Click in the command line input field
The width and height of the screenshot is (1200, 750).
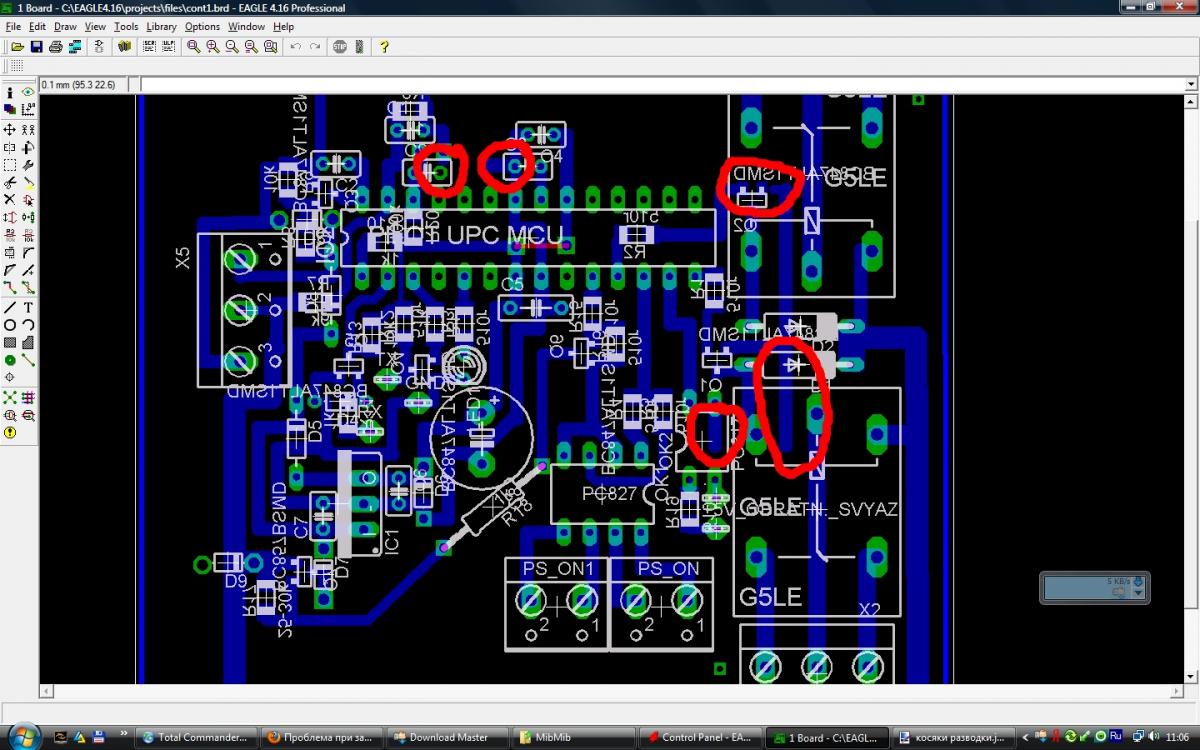pyautogui.click(x=660, y=85)
